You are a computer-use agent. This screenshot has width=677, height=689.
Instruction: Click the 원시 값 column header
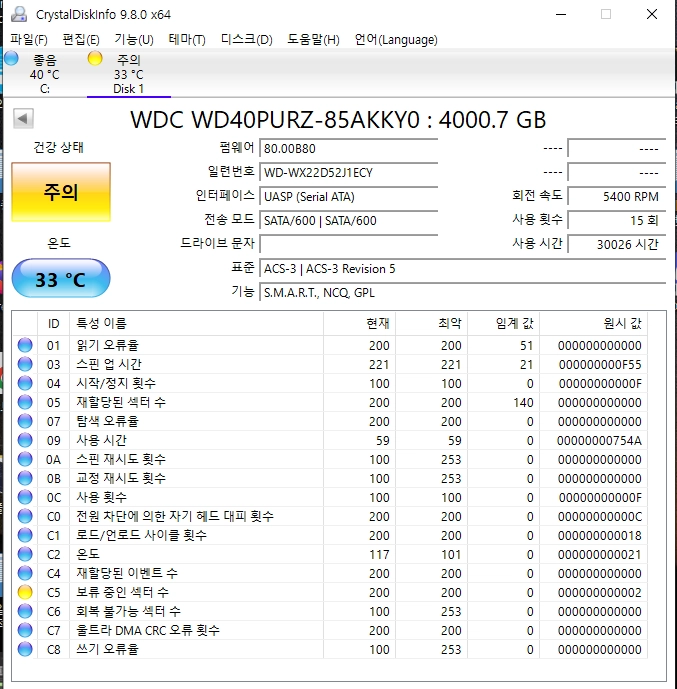594,323
